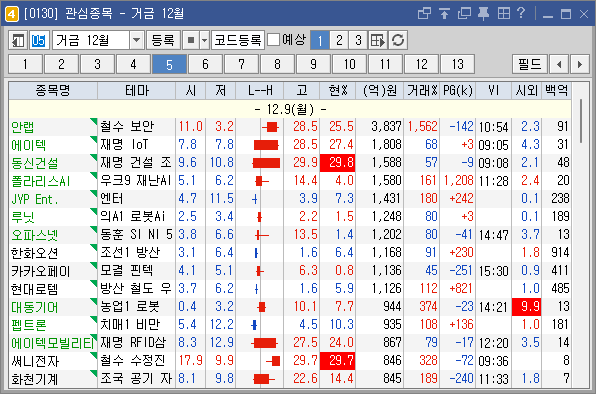Sort by the 시외 column header
The width and height of the screenshot is (596, 394).
tap(526, 90)
